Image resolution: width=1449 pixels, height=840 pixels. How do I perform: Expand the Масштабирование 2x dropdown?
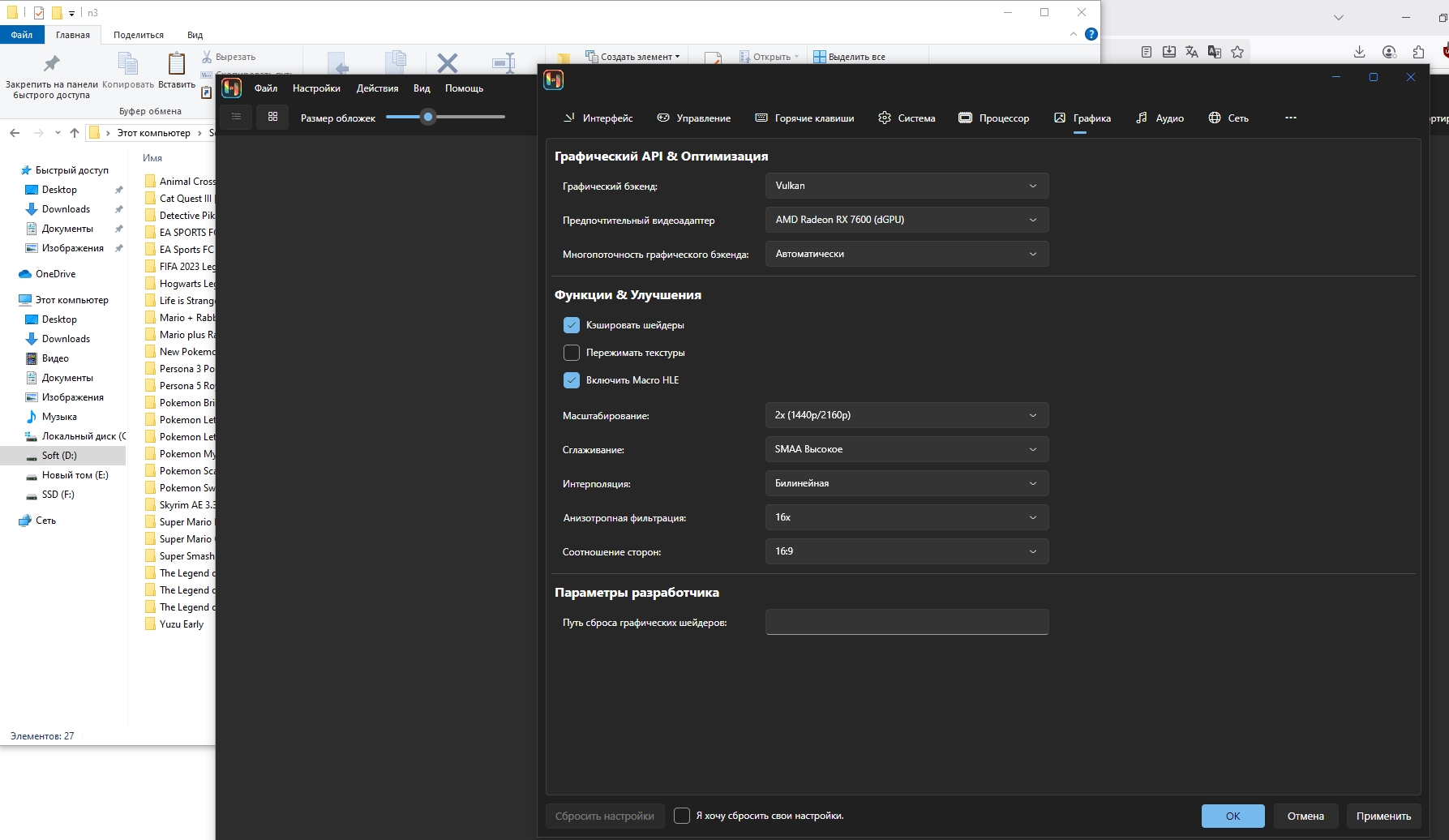click(906, 415)
